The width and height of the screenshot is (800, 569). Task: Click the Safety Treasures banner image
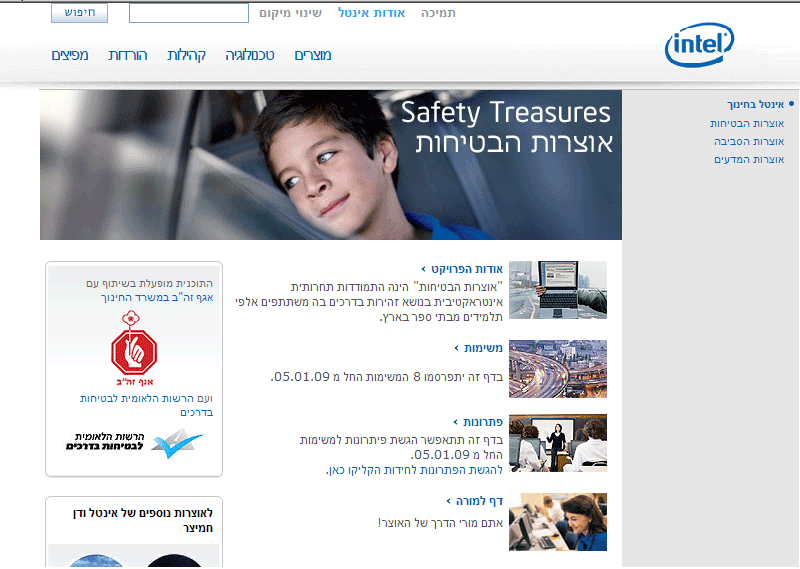[331, 165]
